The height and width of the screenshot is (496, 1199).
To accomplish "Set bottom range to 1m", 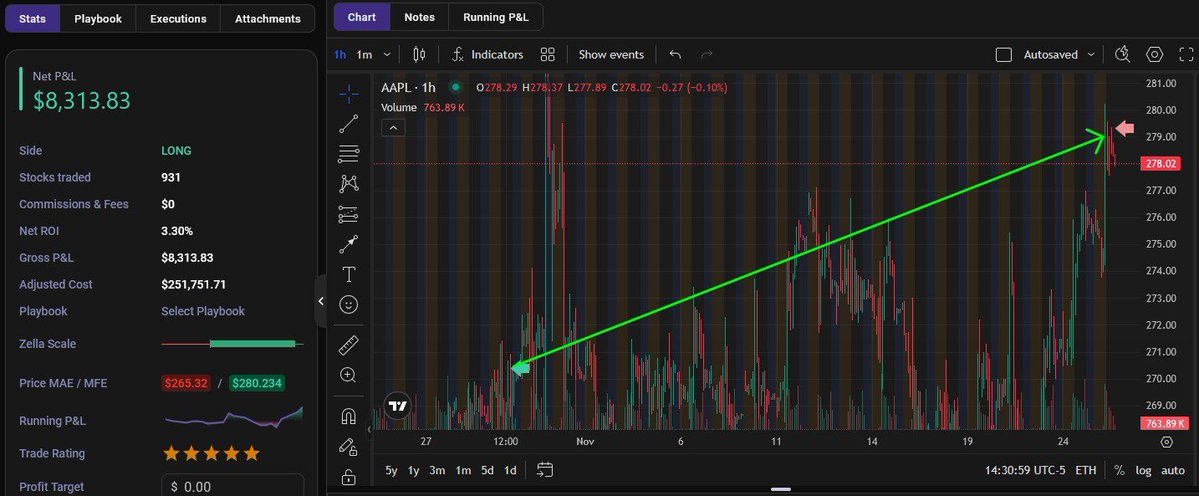I will [x=463, y=471].
